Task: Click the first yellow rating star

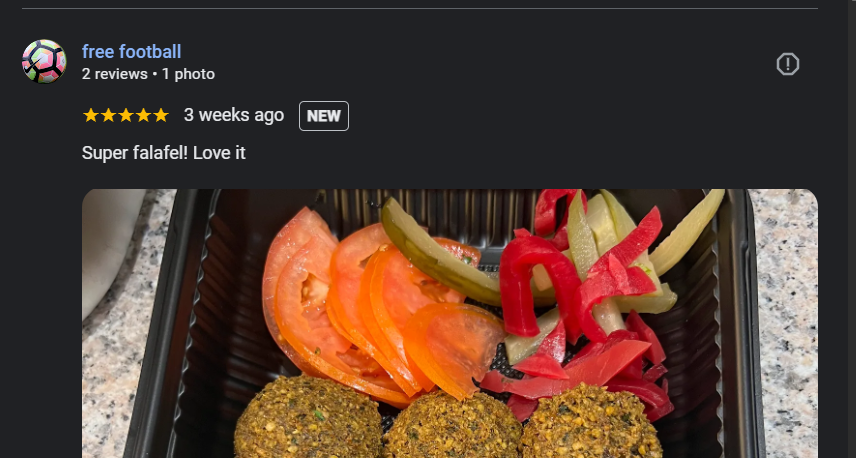Action: coord(91,115)
